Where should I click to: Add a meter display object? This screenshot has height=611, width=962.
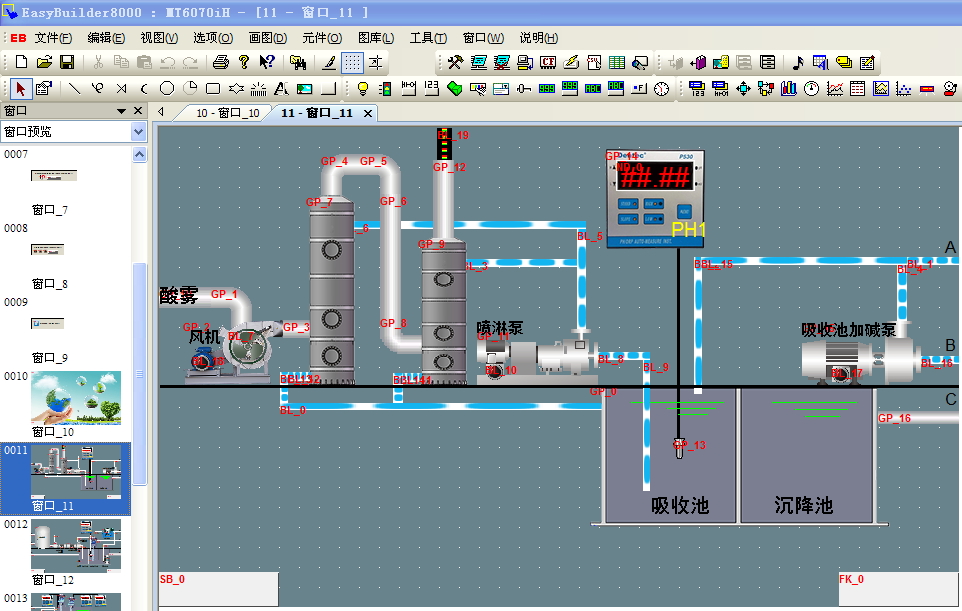click(x=811, y=88)
